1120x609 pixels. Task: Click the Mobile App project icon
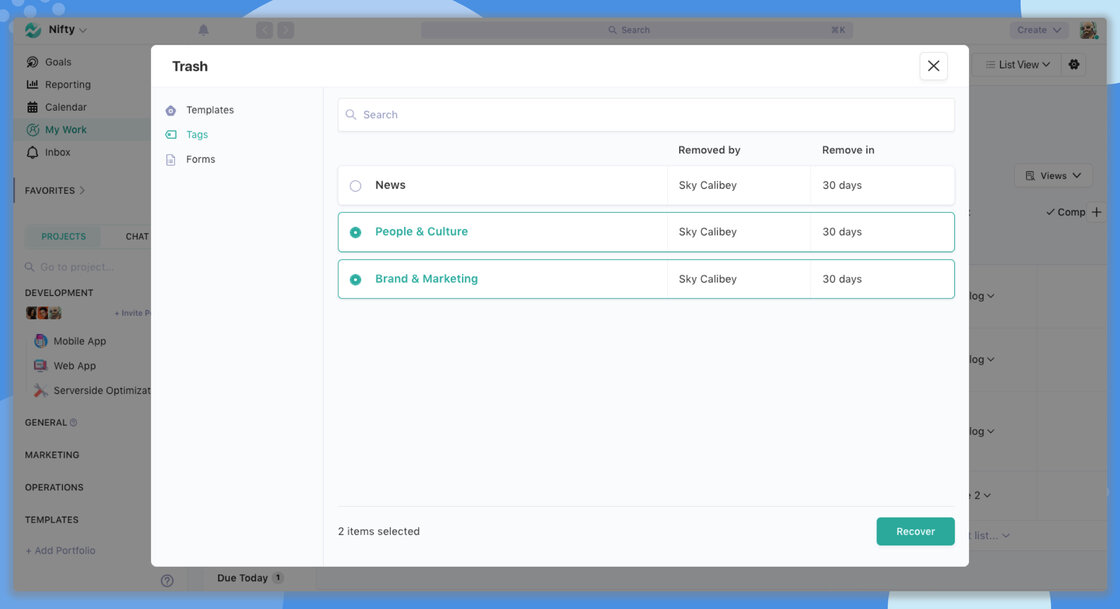[41, 341]
